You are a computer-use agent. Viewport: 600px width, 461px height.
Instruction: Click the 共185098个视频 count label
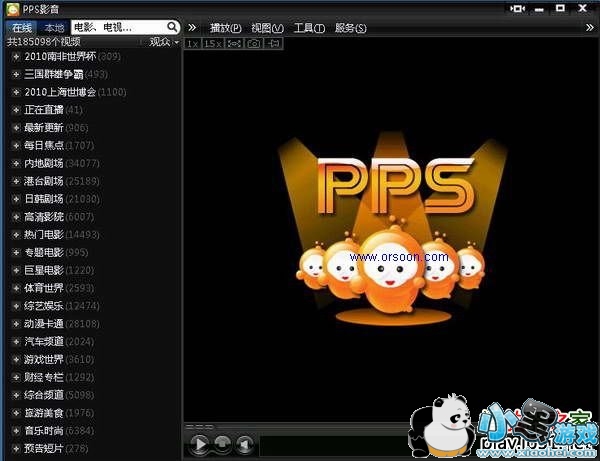44,42
